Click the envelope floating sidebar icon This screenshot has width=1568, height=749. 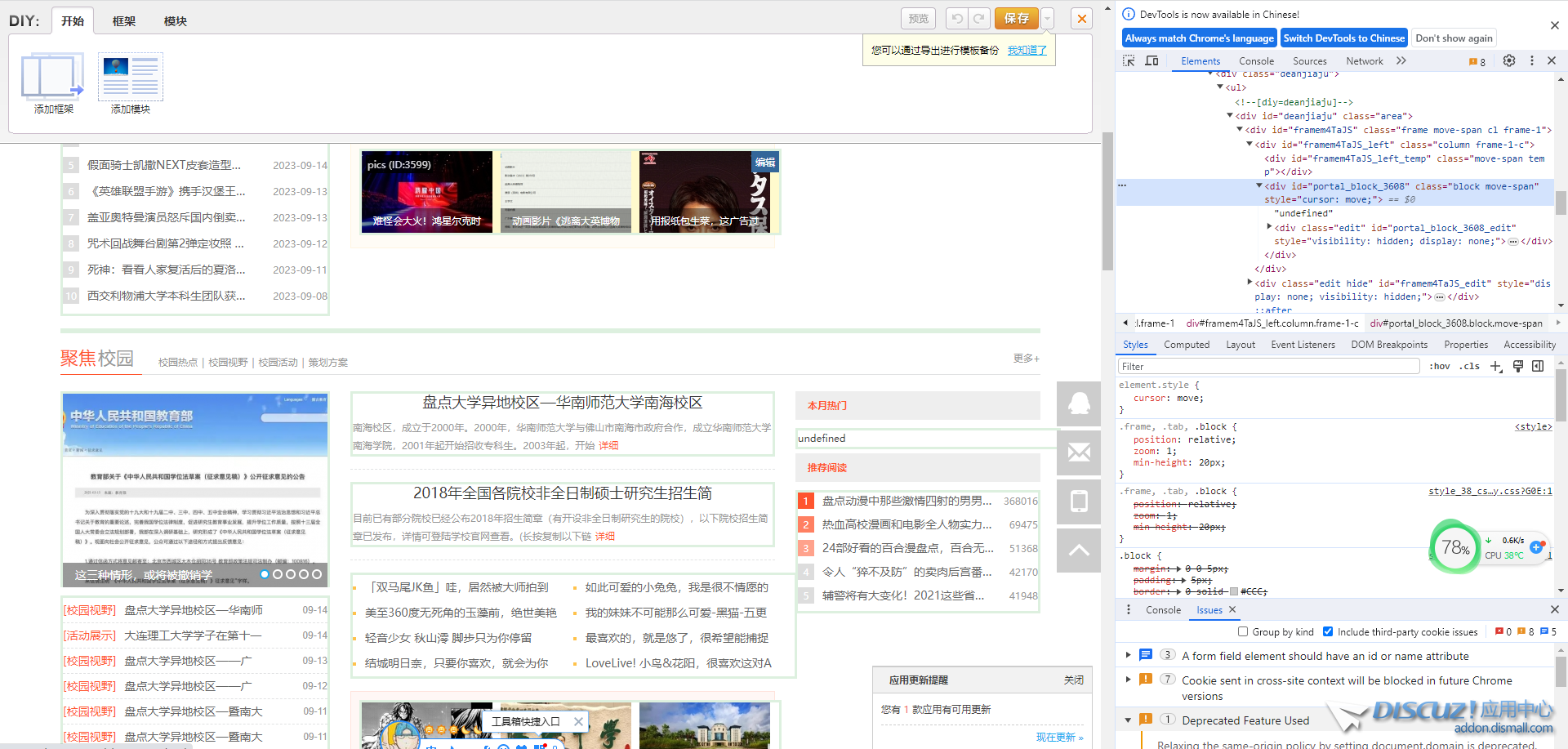pos(1079,453)
